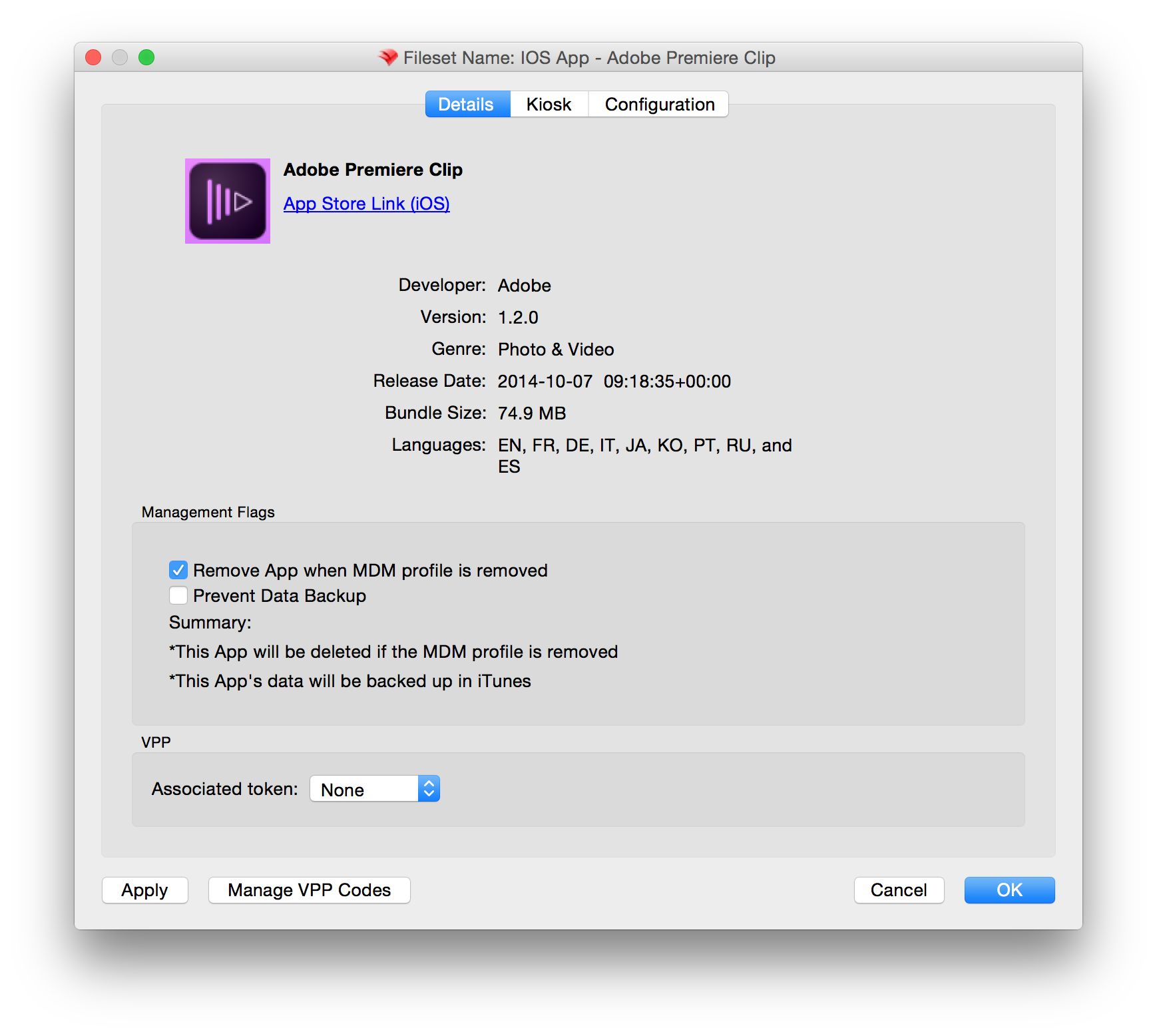1157x1036 pixels.
Task: Click the Version value 1.2.0
Action: tap(518, 318)
